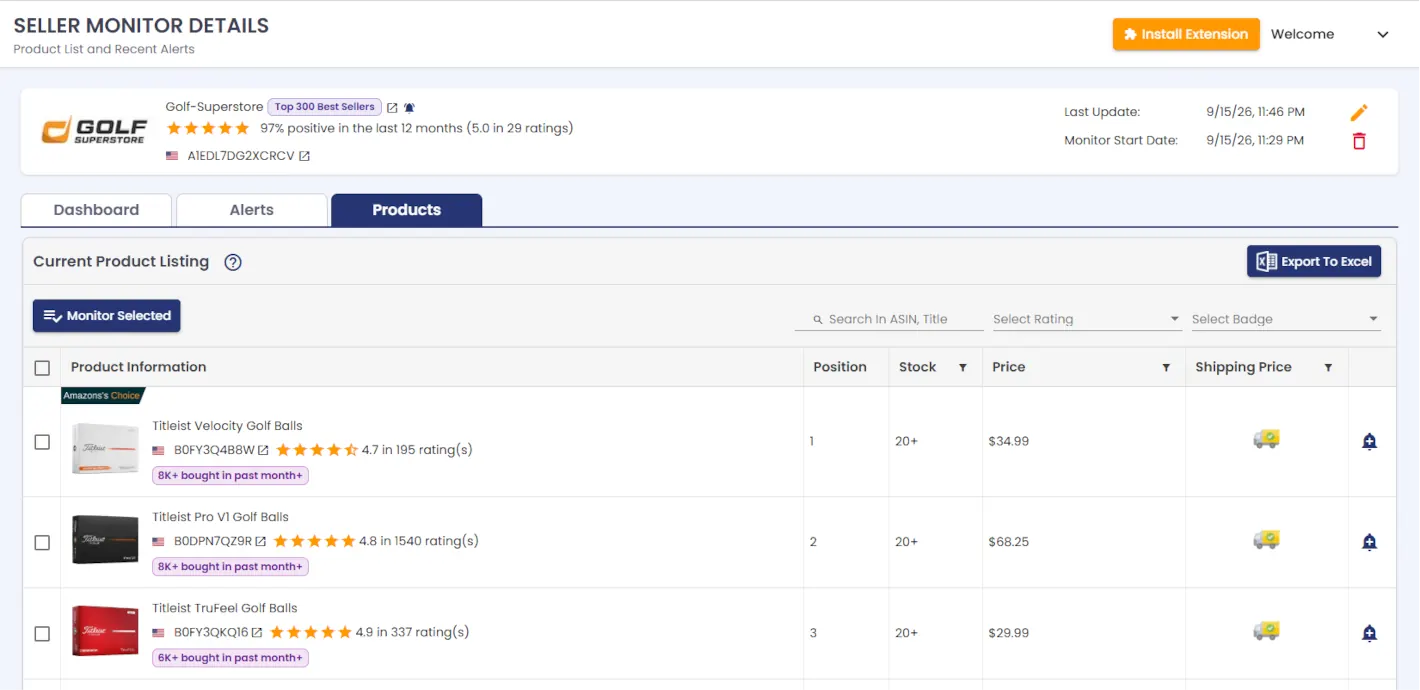Click the price $34.99
1420x690 pixels.
1008,441
